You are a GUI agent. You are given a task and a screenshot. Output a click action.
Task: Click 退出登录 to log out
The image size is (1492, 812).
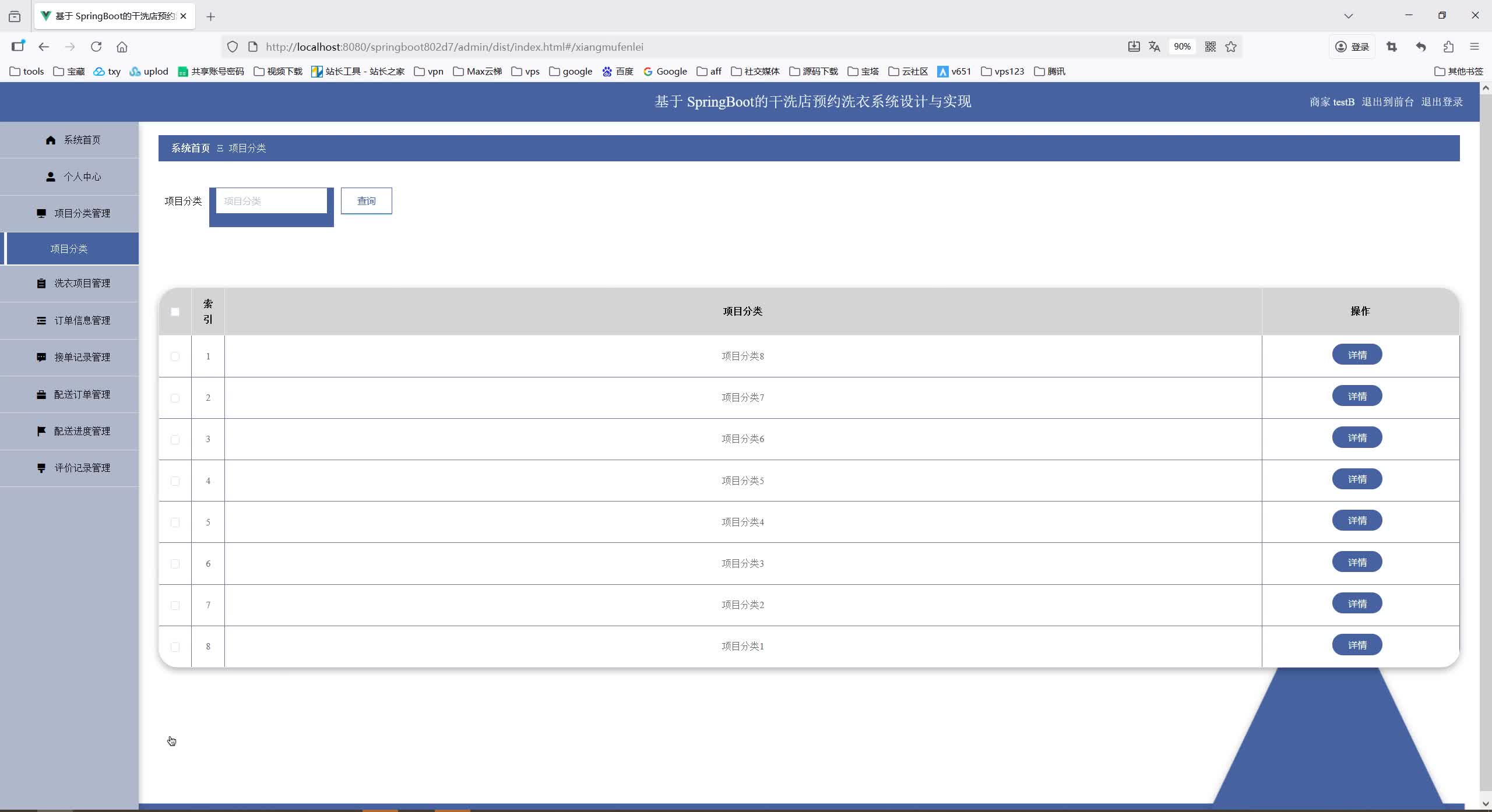tap(1441, 101)
